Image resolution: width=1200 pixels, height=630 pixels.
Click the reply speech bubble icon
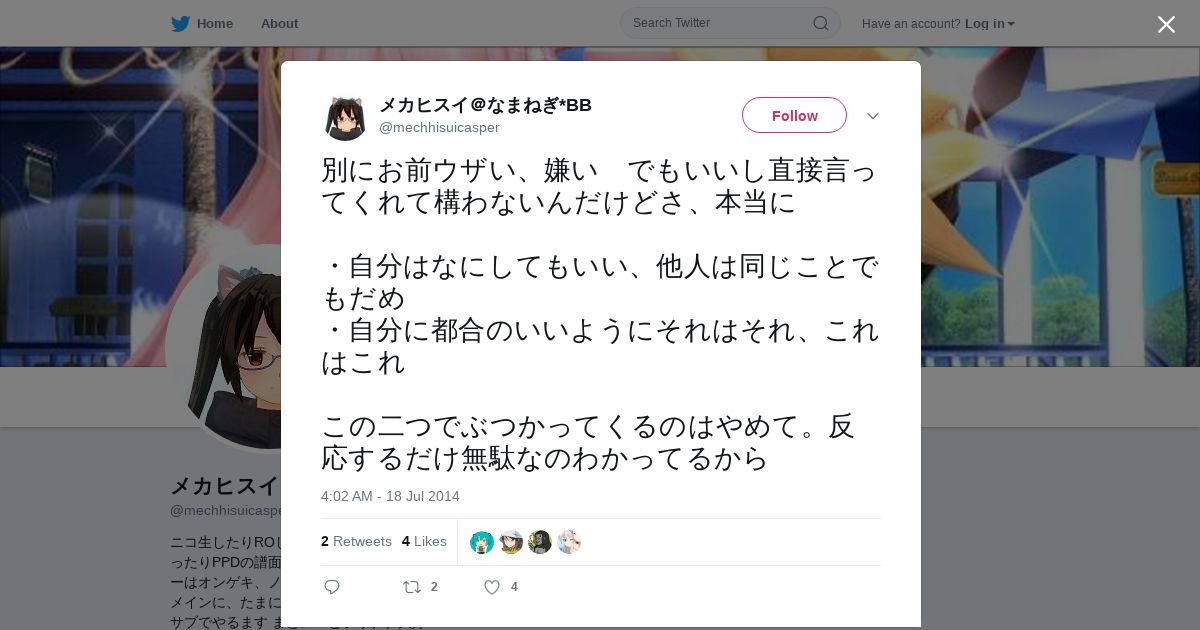(332, 587)
